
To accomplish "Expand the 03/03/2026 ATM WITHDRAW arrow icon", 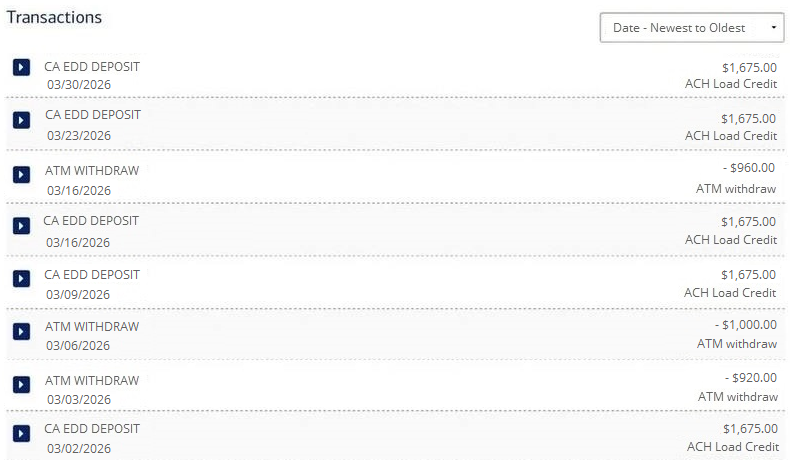I will point(22,384).
